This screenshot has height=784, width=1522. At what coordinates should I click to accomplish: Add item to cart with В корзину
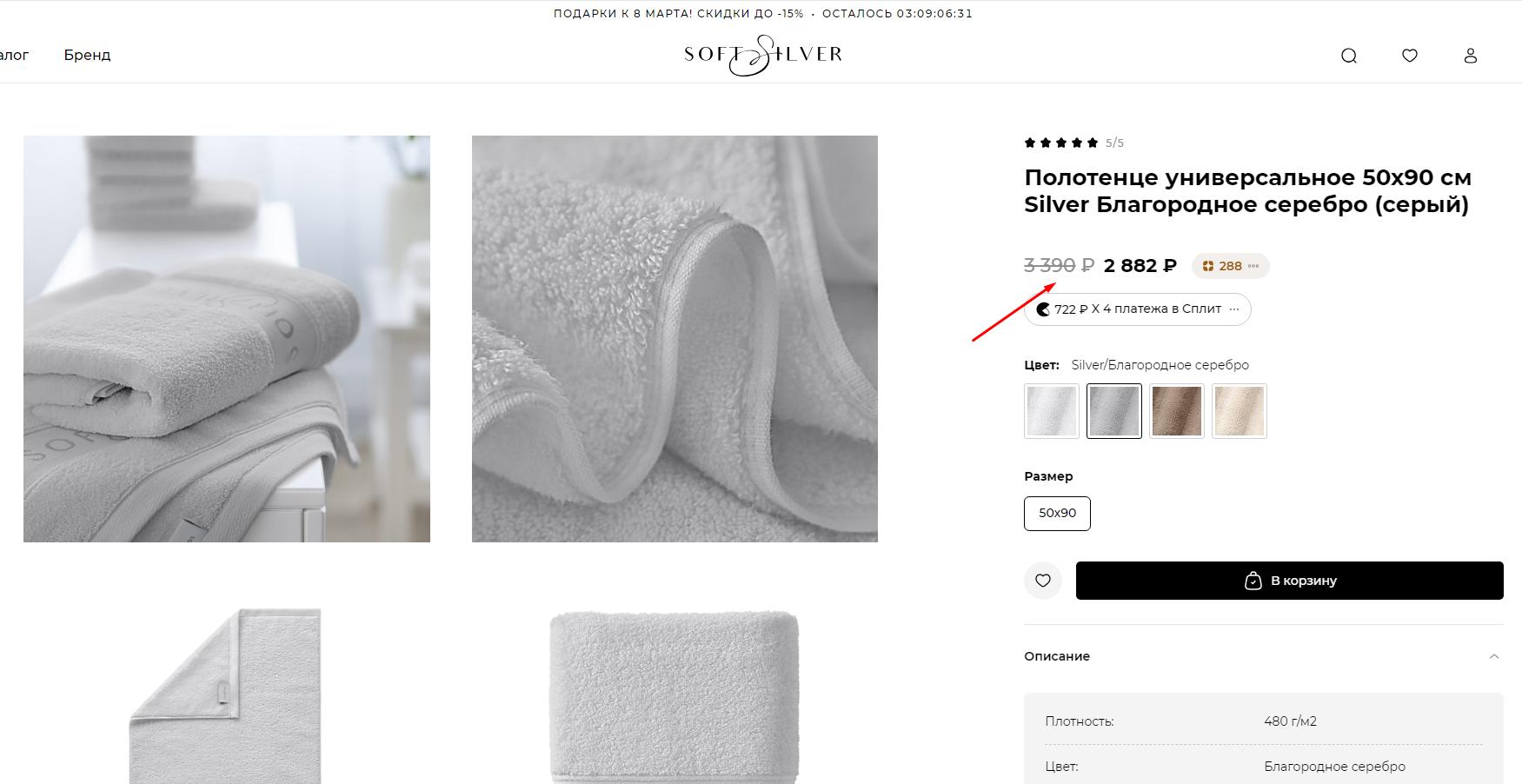pos(1289,581)
